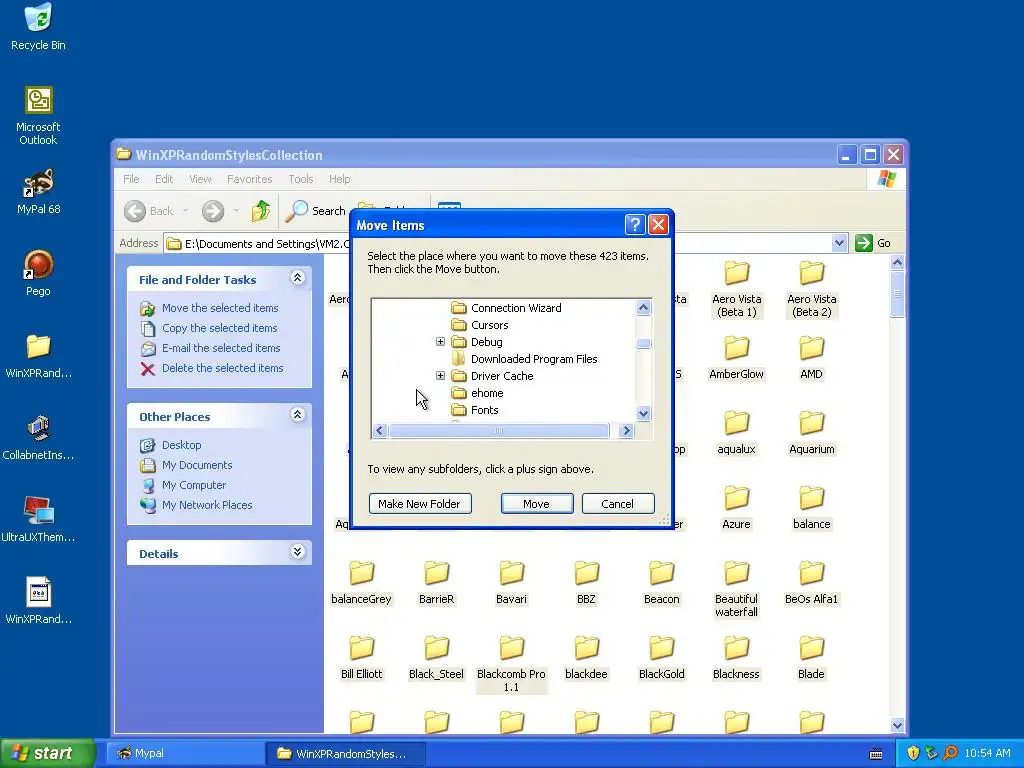Collapse the Other Places panel
Screen dimensions: 1024x768
(297, 415)
